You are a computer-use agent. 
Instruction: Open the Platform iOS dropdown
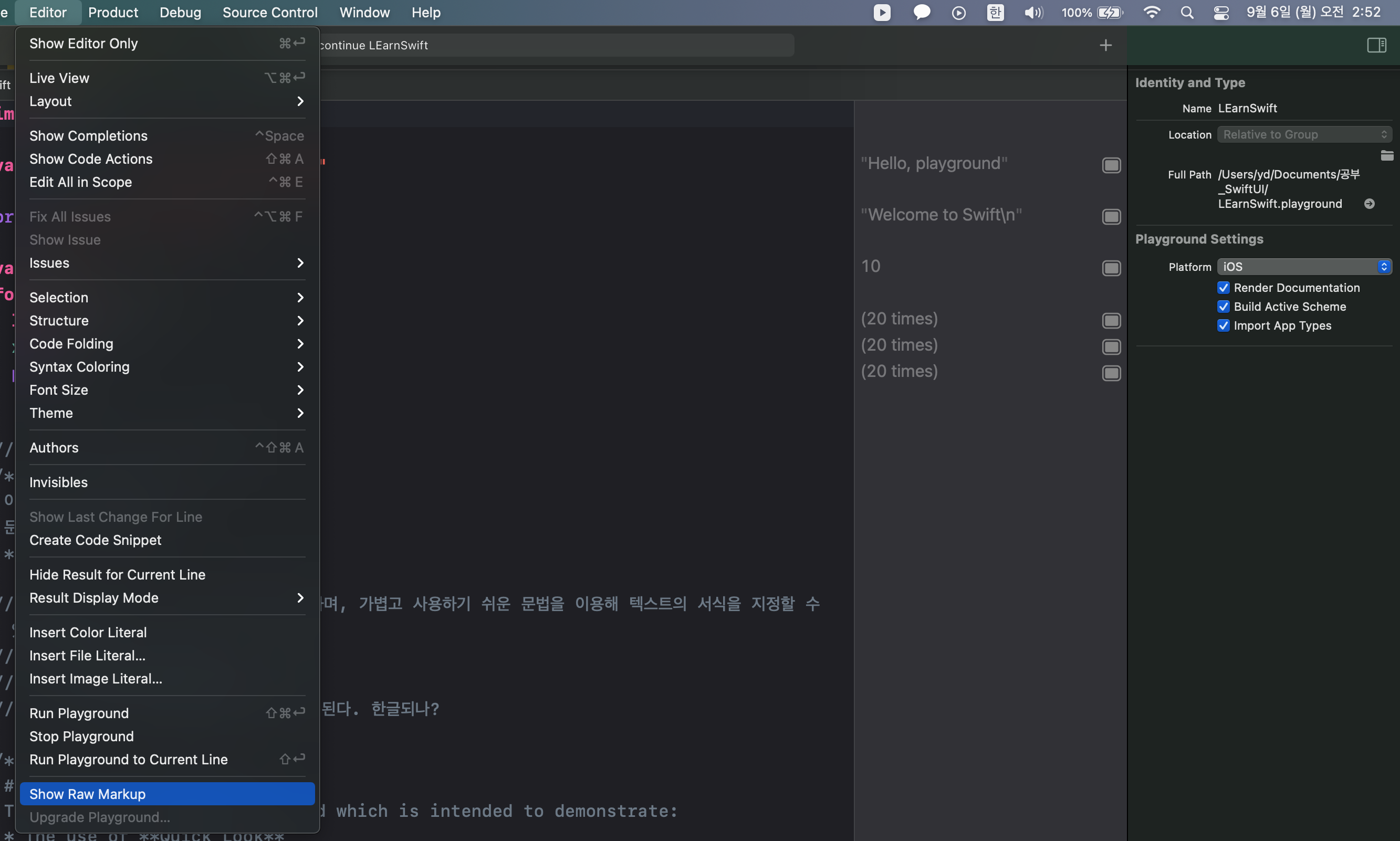tap(1304, 266)
